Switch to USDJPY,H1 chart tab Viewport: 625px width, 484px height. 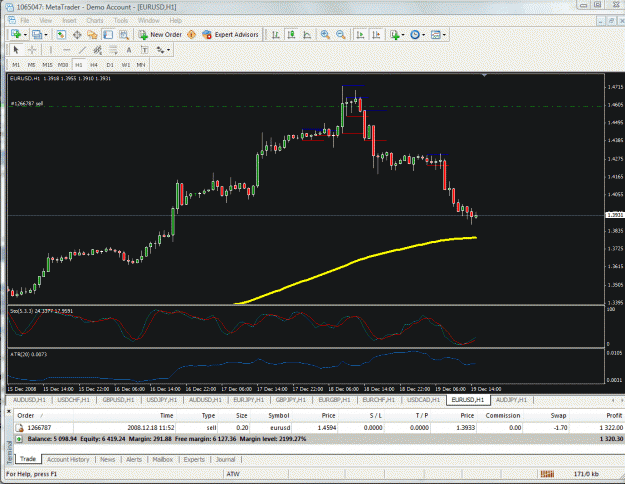tap(162, 400)
